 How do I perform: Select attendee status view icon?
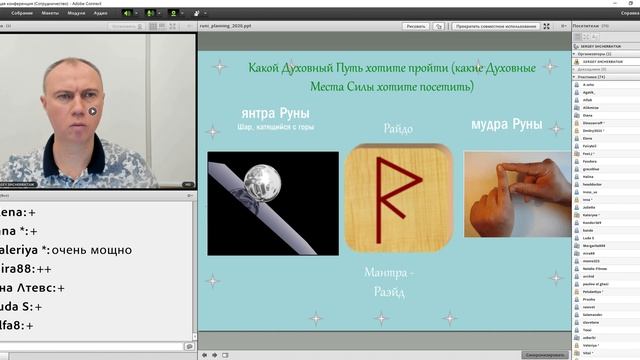click(x=595, y=37)
